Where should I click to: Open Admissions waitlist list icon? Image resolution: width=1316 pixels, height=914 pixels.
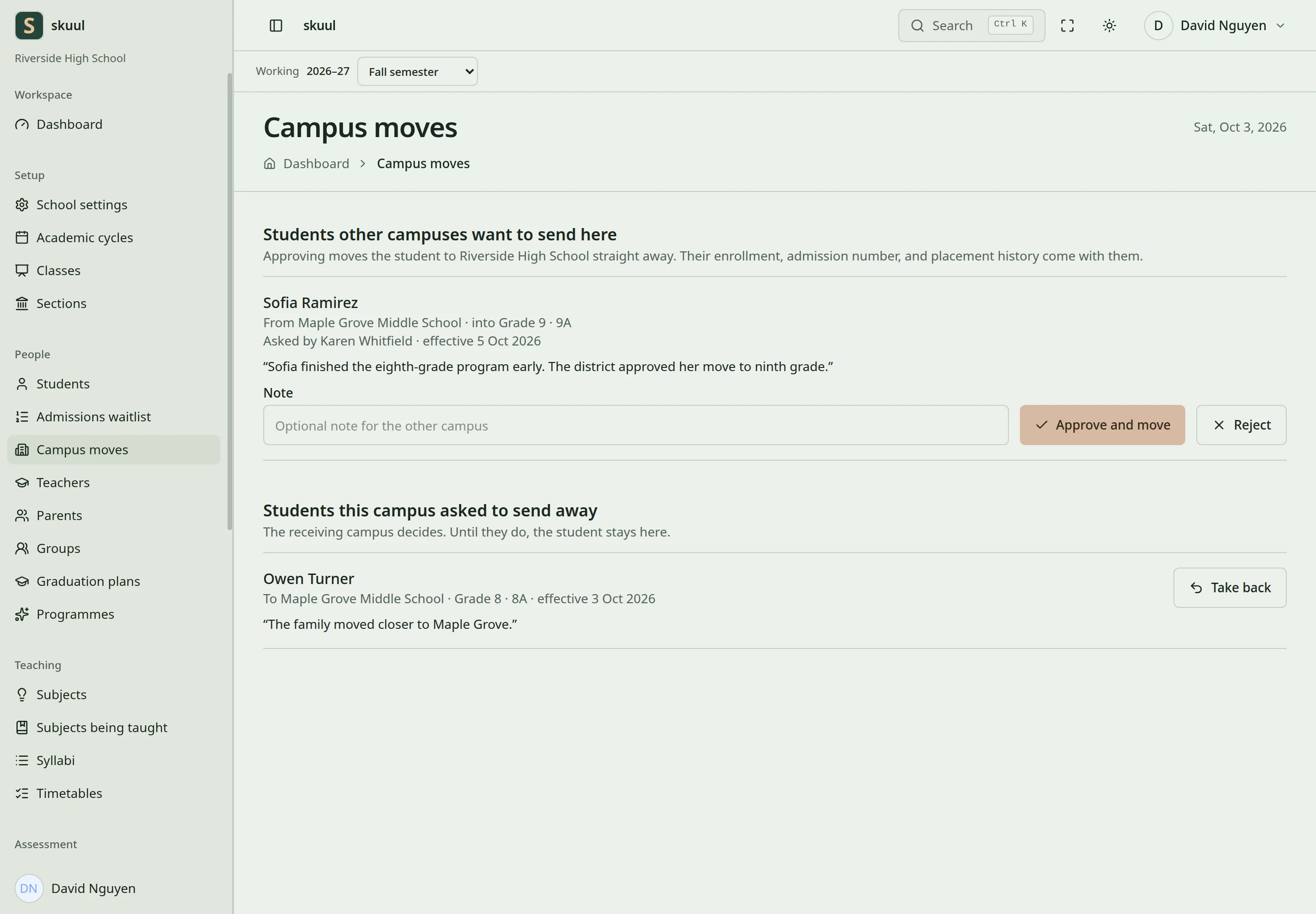point(22,417)
